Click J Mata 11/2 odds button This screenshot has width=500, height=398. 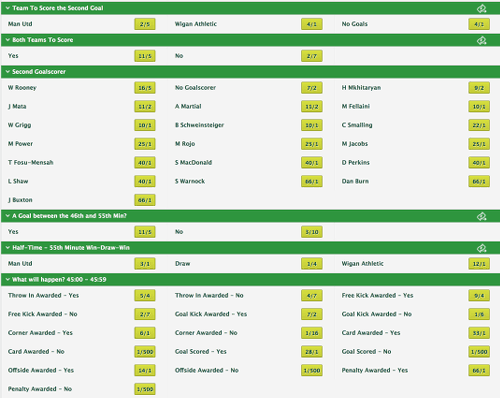(x=145, y=107)
